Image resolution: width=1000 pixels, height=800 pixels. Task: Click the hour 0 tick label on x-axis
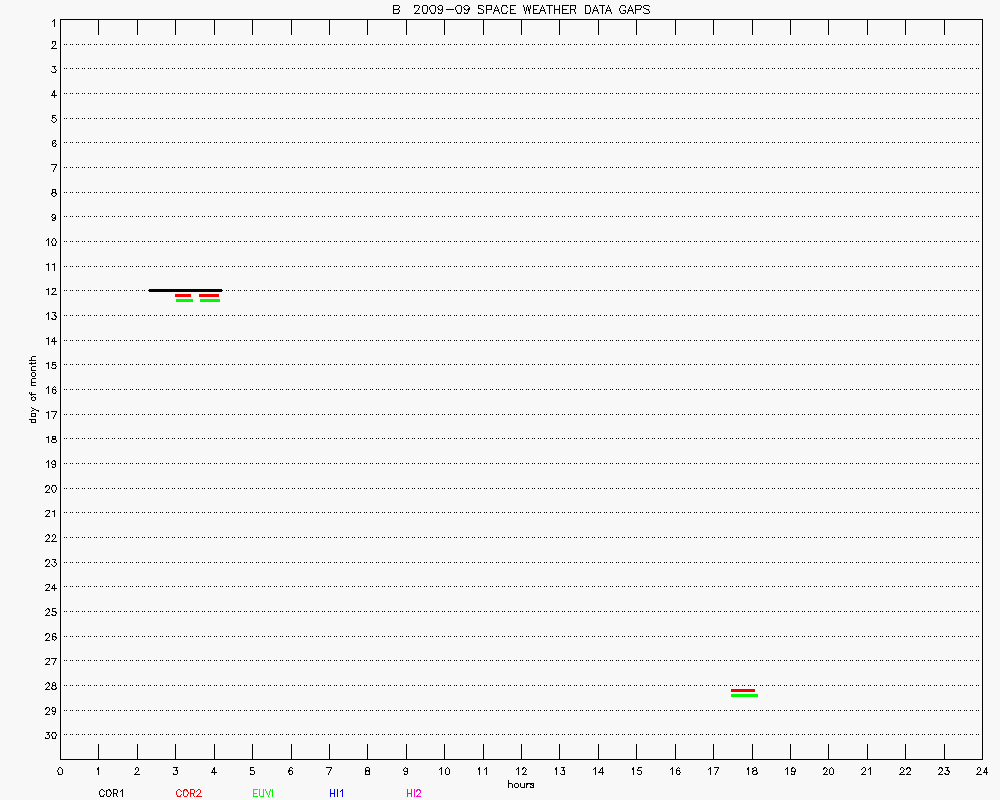coord(60,771)
